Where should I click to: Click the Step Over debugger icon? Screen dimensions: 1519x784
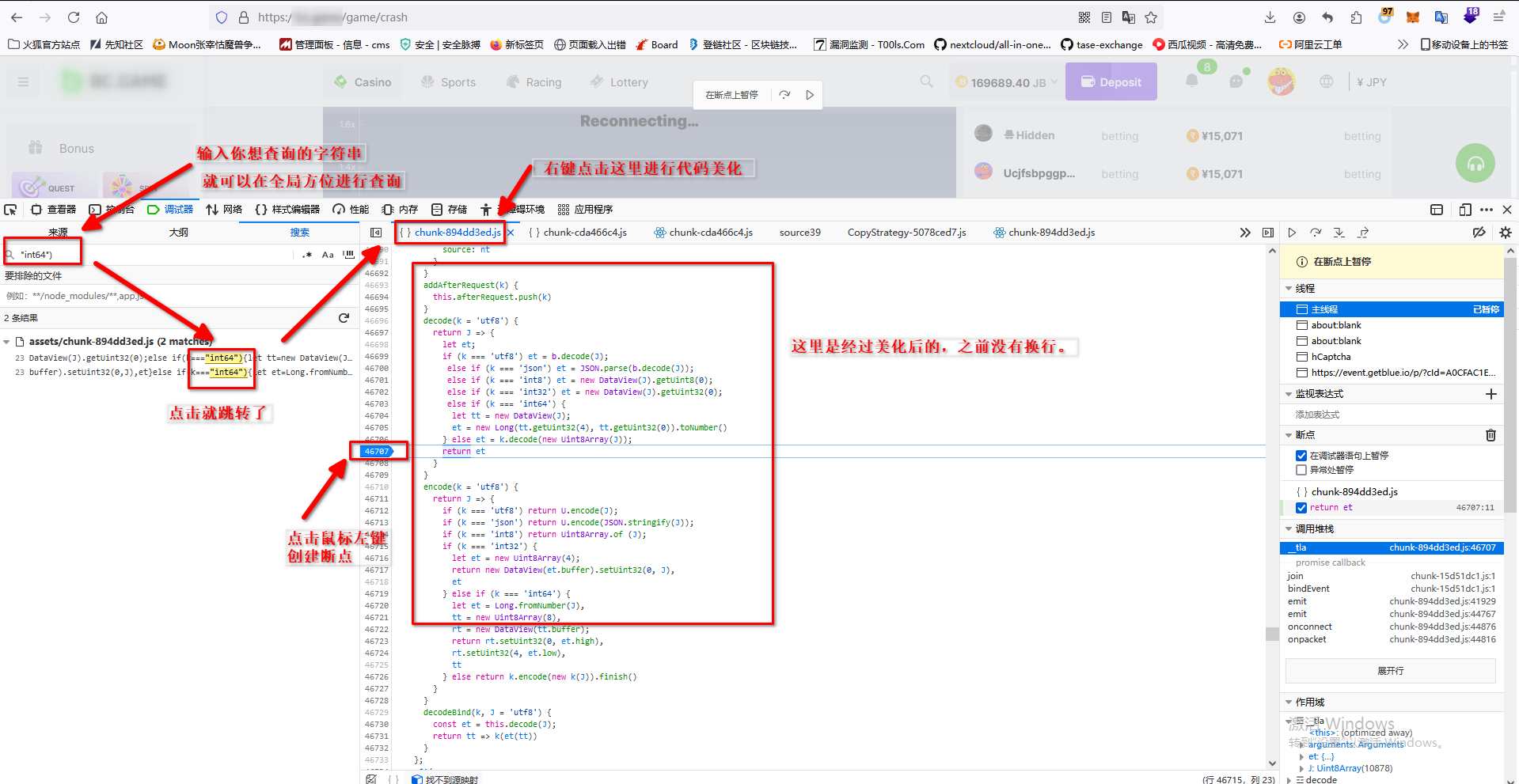1316,233
